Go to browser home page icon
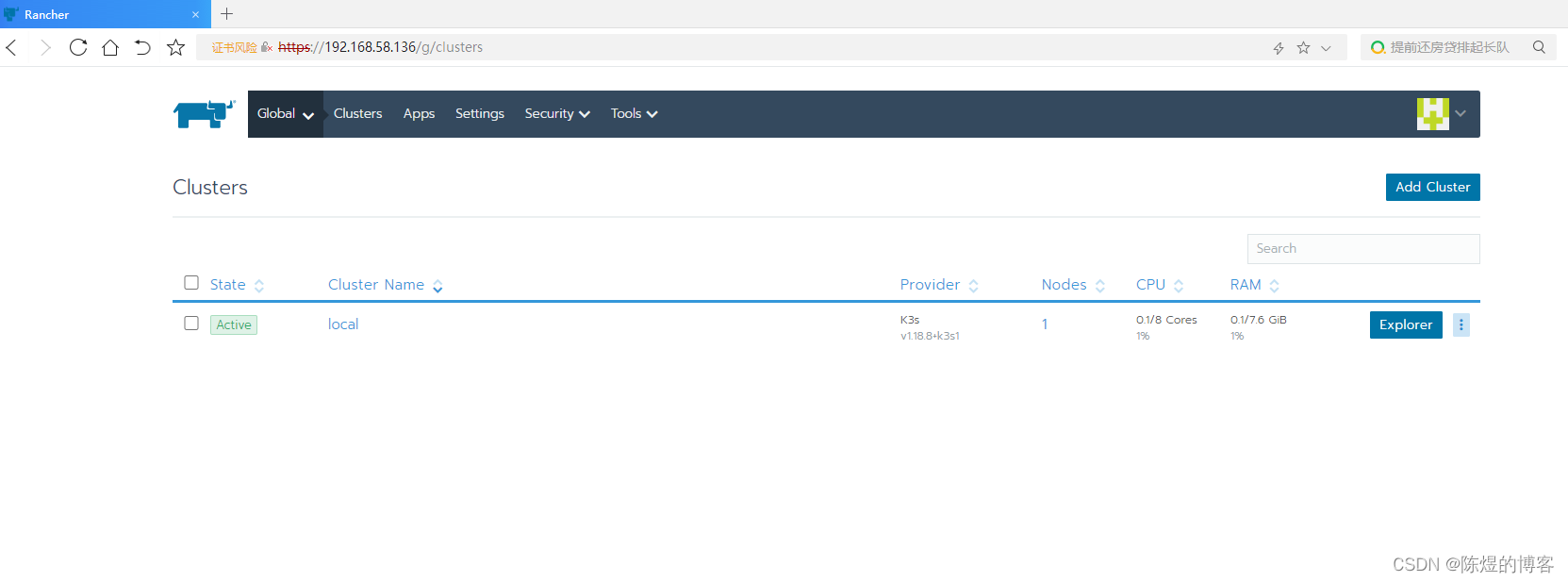Image resolution: width=1568 pixels, height=582 pixels. pos(110,47)
